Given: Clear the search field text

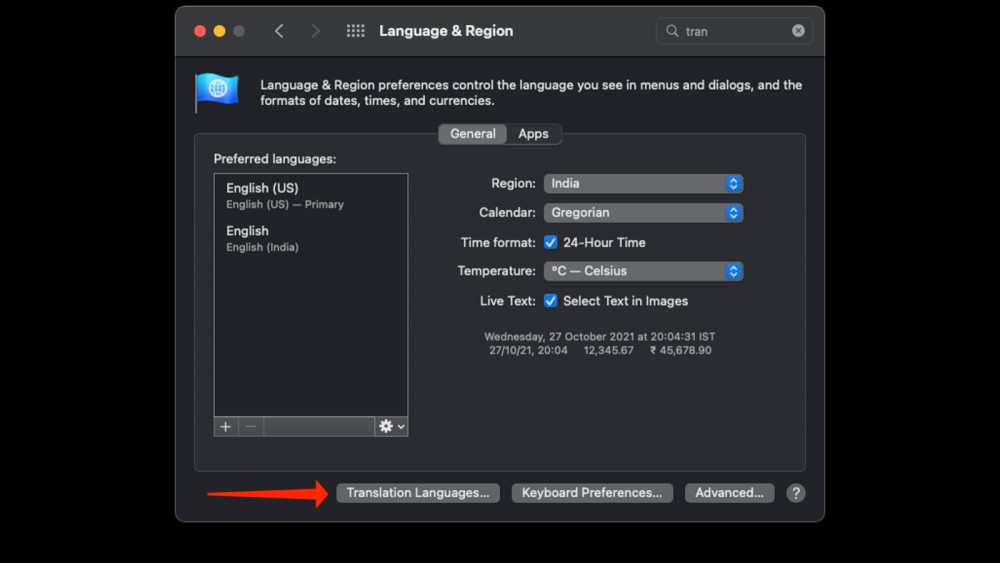Looking at the screenshot, I should point(798,31).
